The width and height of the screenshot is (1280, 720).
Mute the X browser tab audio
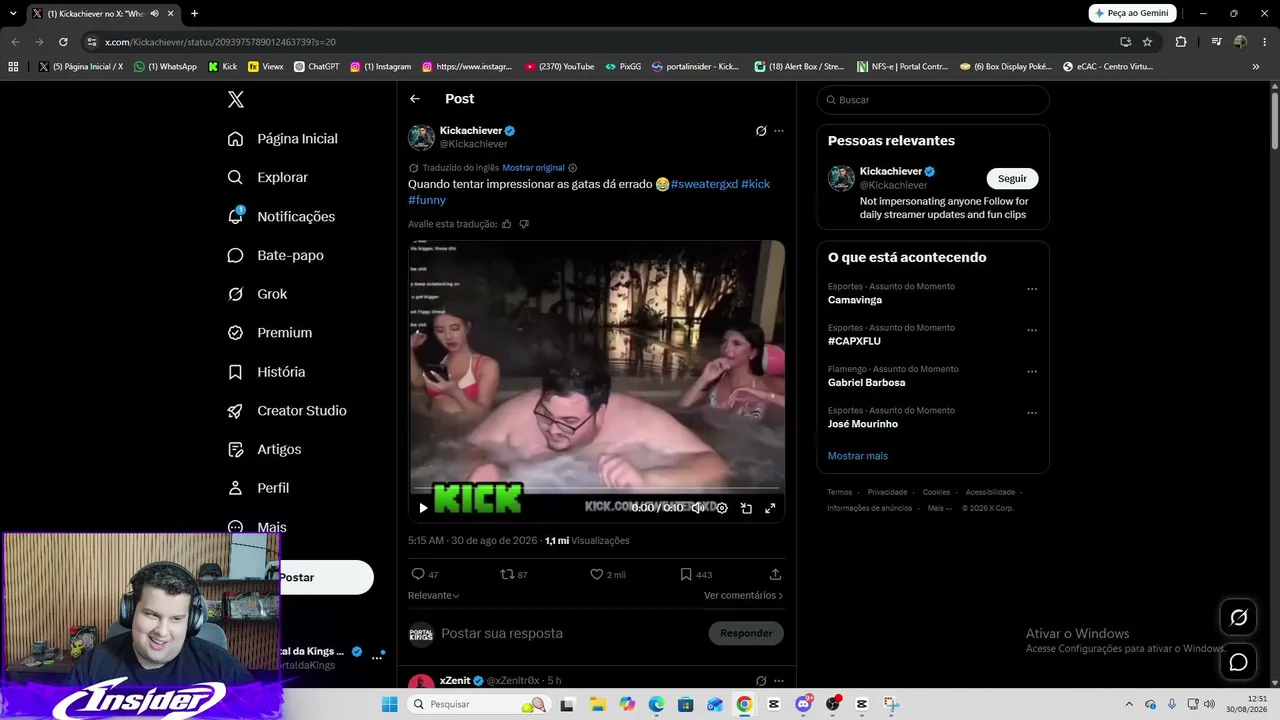(x=154, y=14)
